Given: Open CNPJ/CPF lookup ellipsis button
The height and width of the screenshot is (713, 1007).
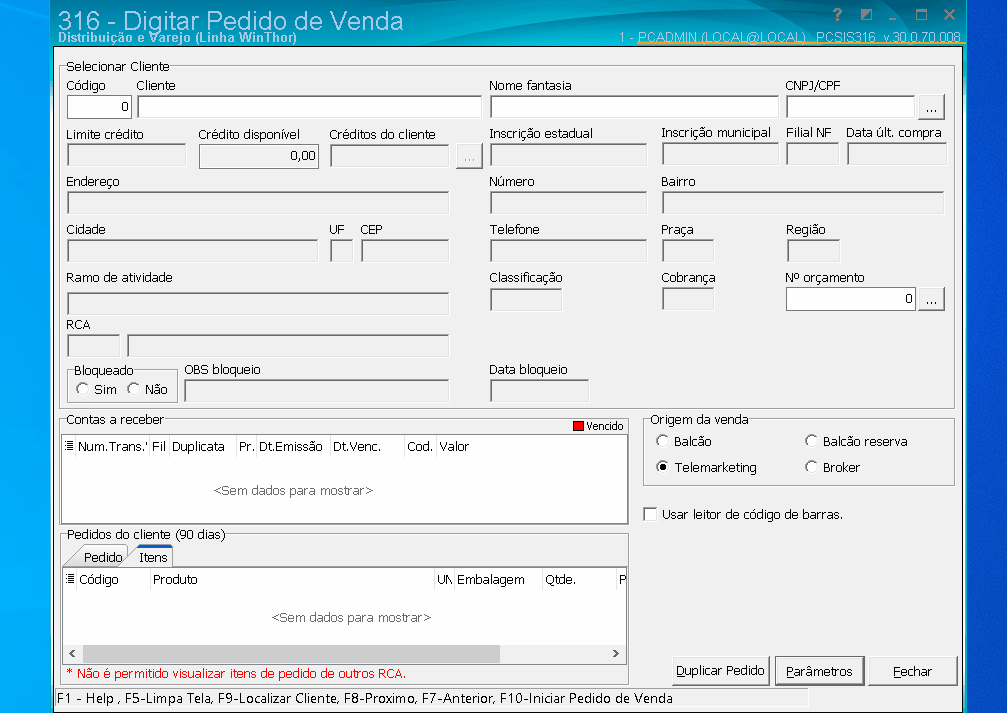Looking at the screenshot, I should click(x=931, y=107).
